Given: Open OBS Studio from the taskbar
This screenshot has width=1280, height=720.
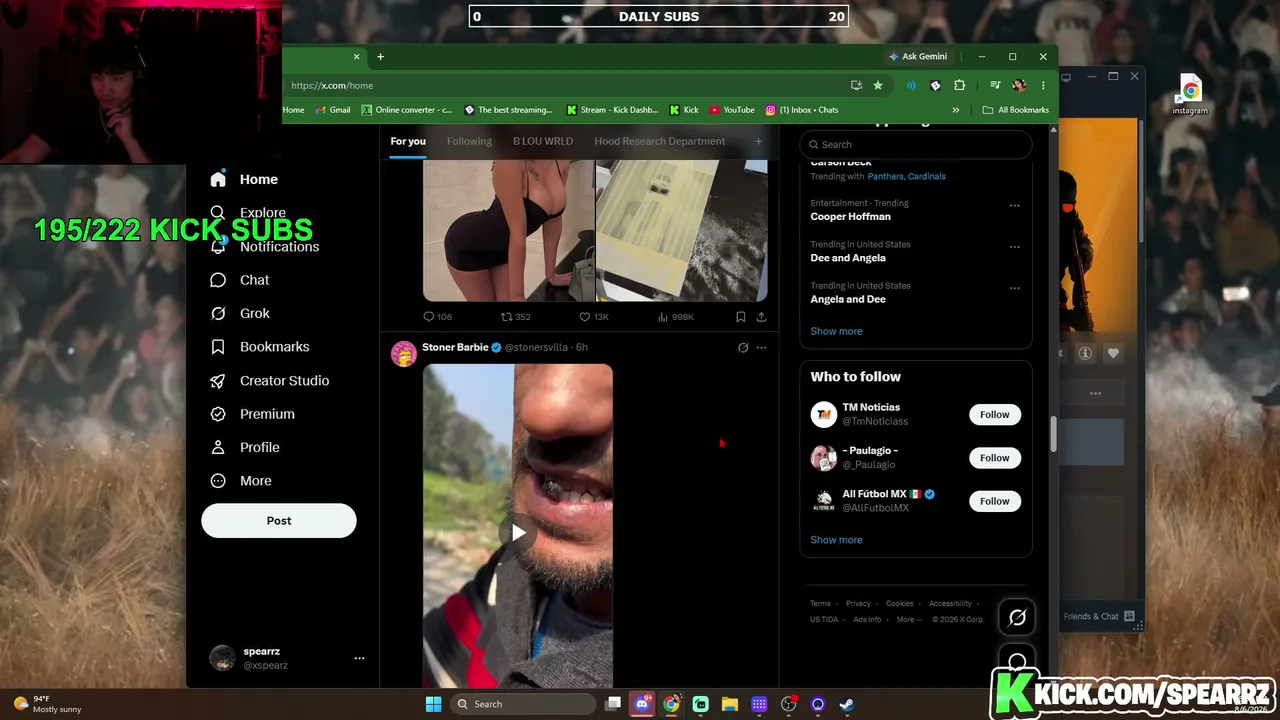Looking at the screenshot, I should pos(788,704).
